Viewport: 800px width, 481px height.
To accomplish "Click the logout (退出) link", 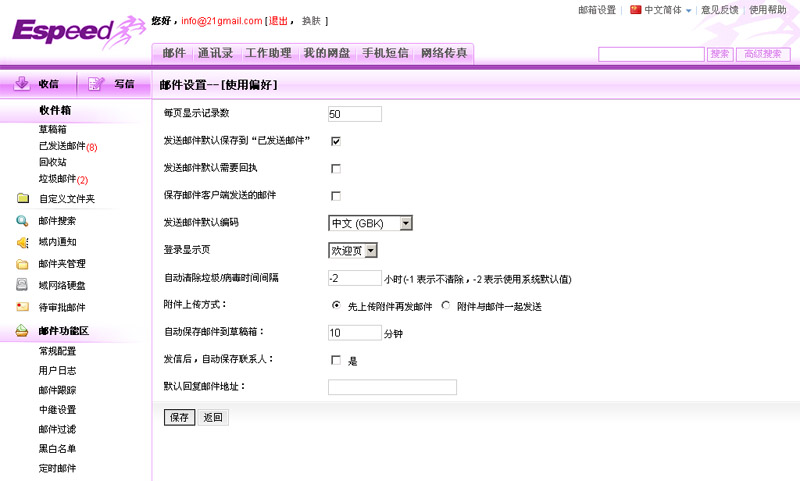I will point(279,21).
